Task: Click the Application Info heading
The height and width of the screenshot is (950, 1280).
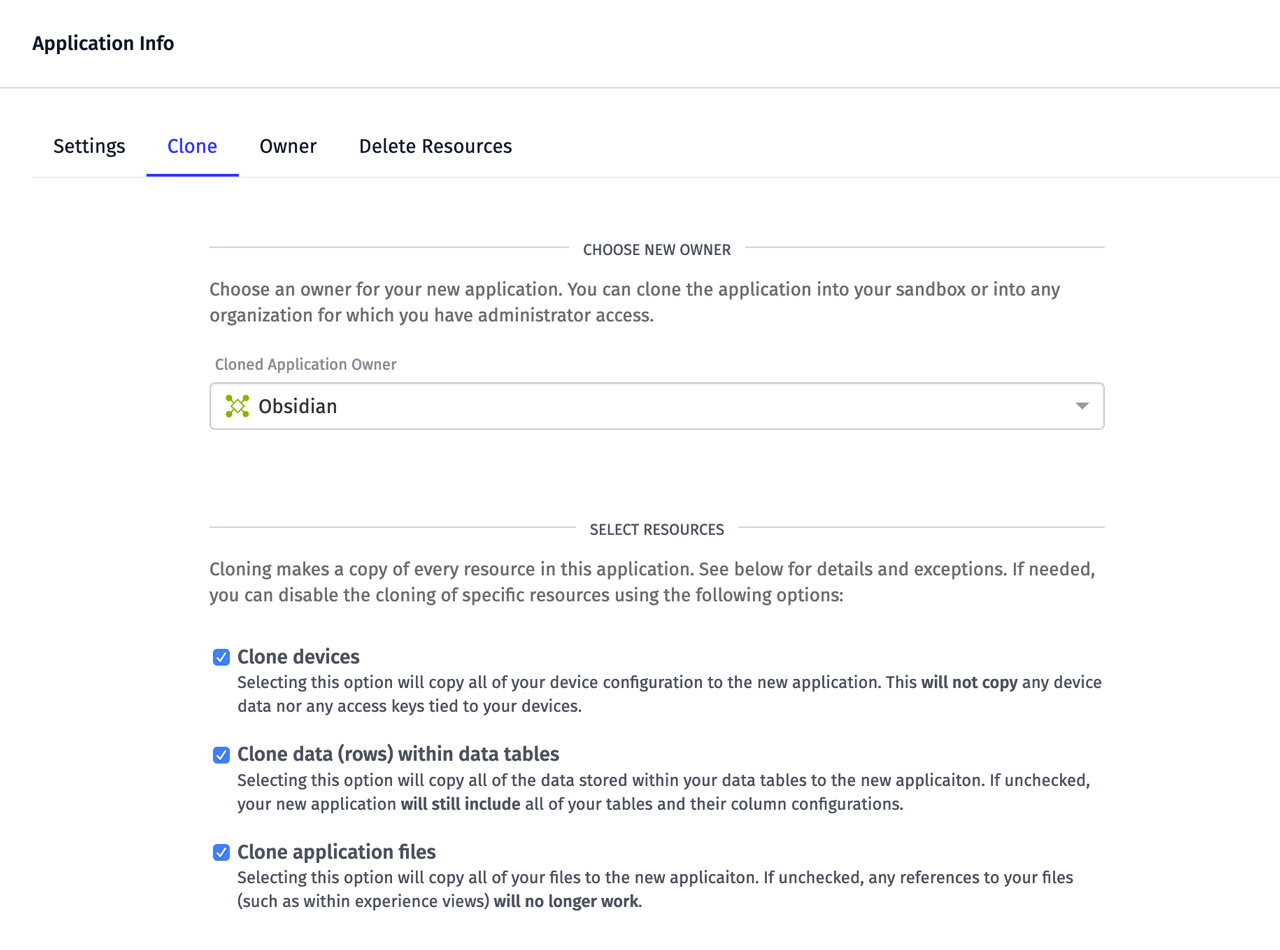Action: point(103,43)
